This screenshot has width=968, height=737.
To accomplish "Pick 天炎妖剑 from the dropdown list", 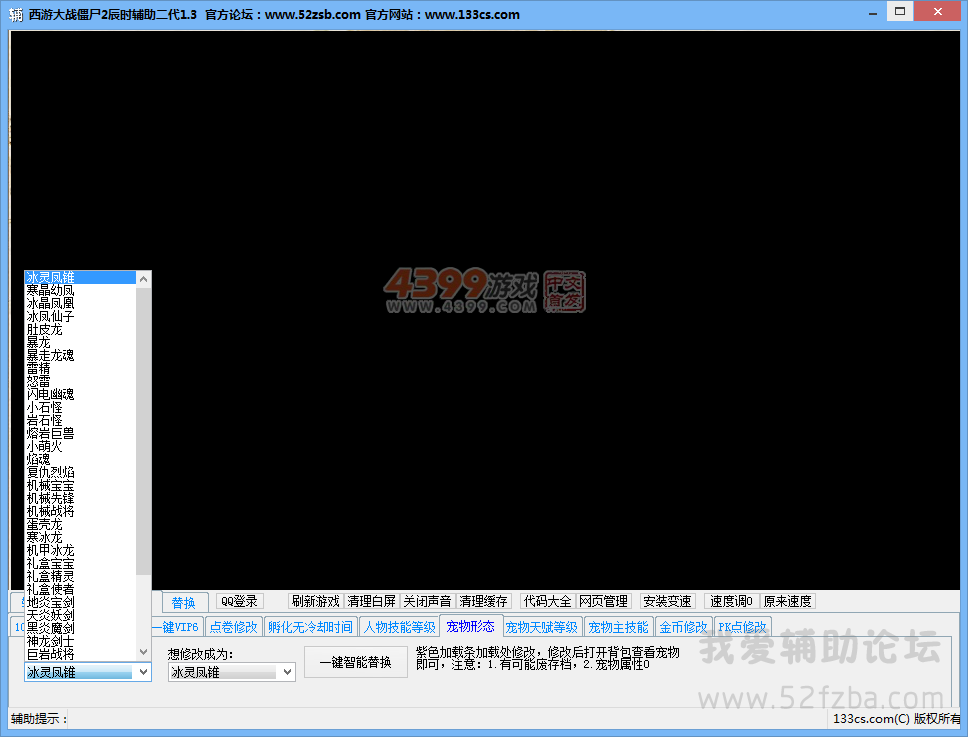I will click(x=80, y=615).
